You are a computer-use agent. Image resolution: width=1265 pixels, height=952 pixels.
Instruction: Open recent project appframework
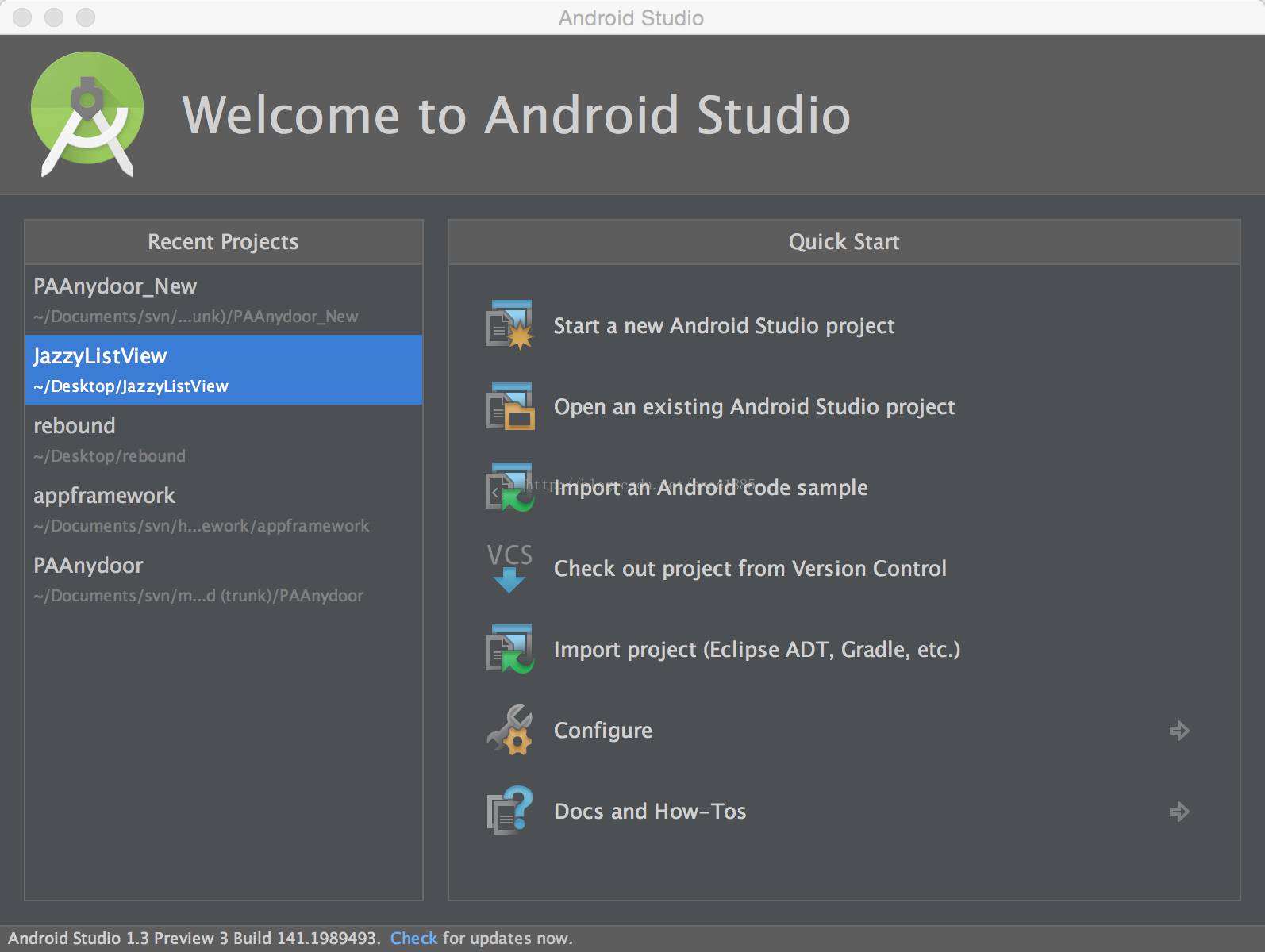coord(224,509)
